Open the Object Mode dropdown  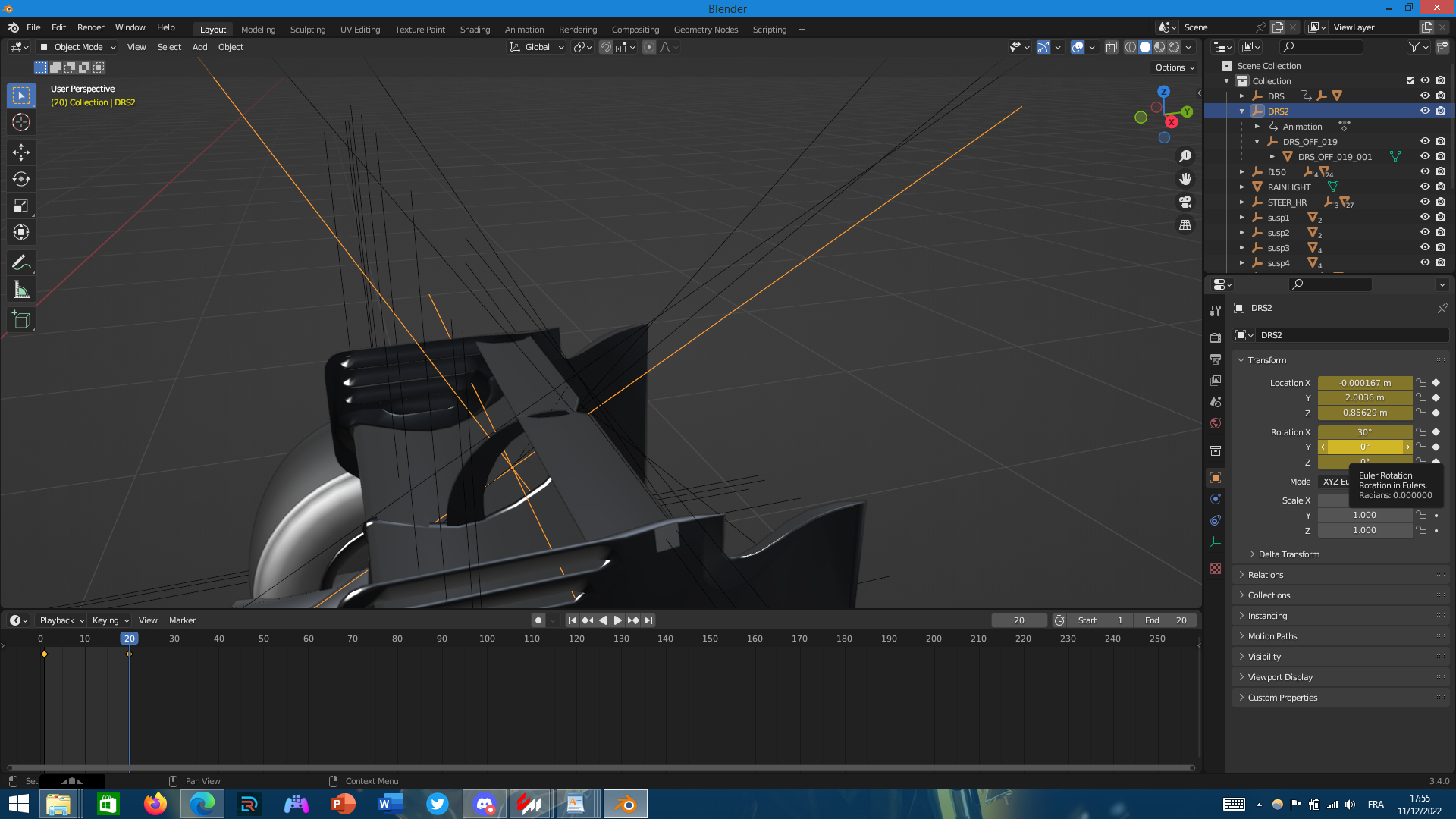click(x=77, y=47)
